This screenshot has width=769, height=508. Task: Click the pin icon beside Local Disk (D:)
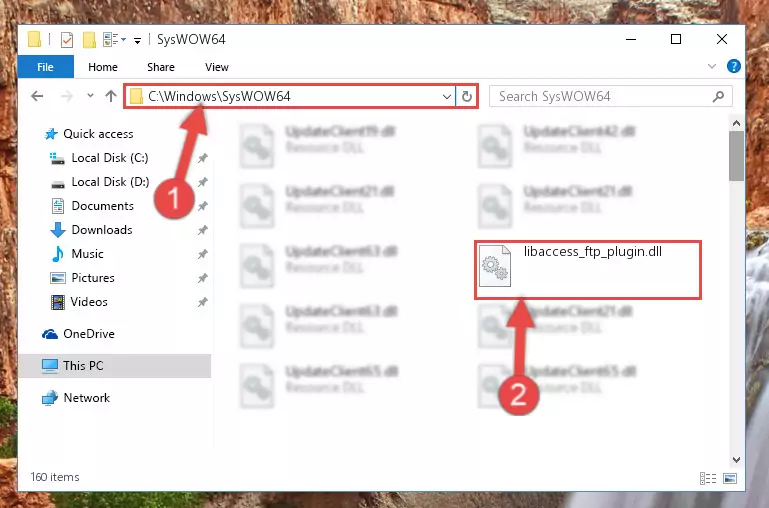(203, 182)
